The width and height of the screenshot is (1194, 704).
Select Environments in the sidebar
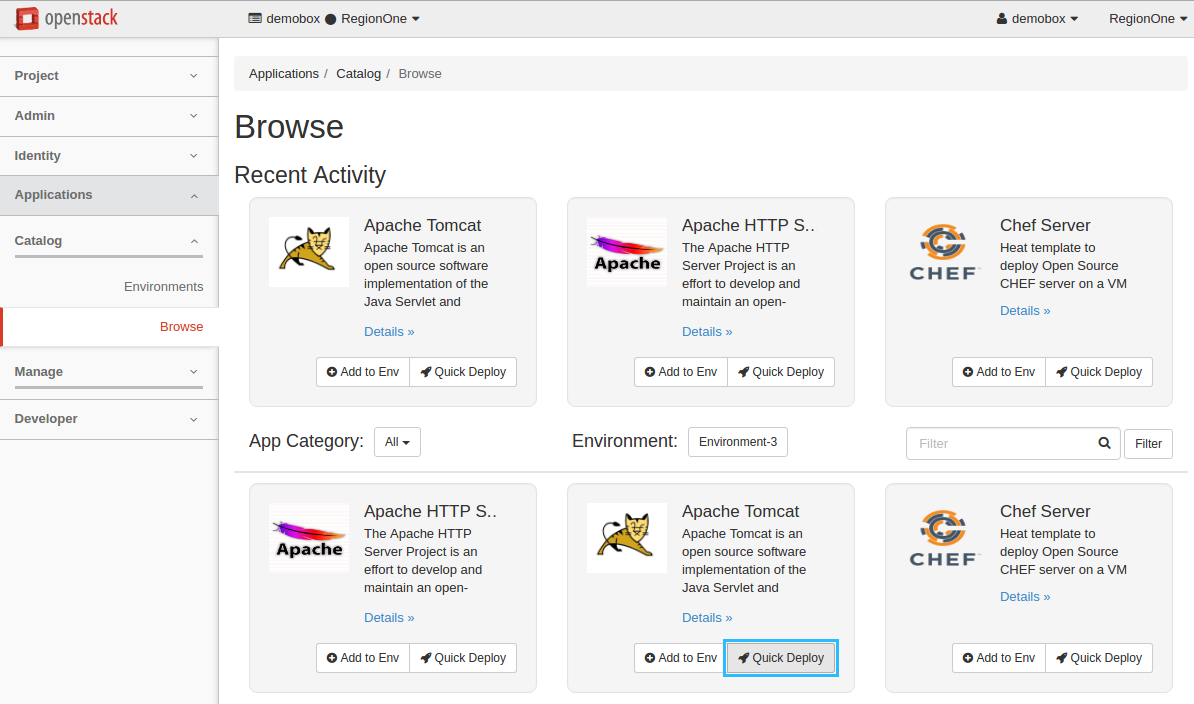pos(163,287)
